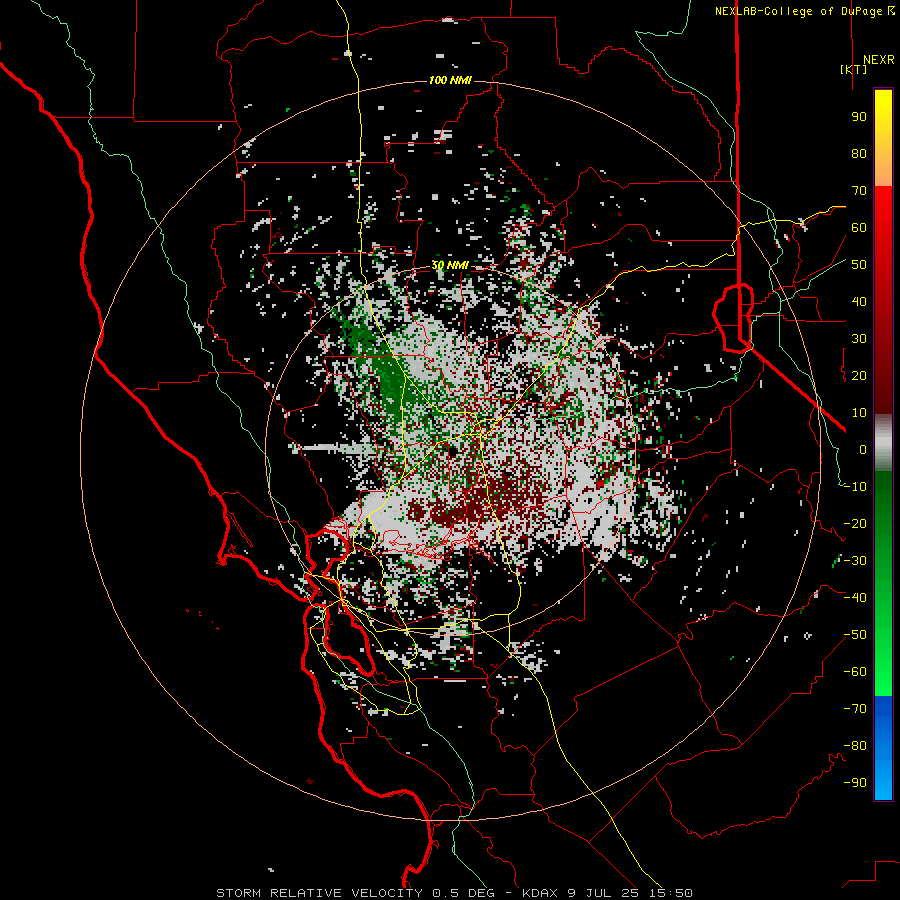Click the -90 value on velocity scale
This screenshot has width=900, height=900.
point(855,783)
